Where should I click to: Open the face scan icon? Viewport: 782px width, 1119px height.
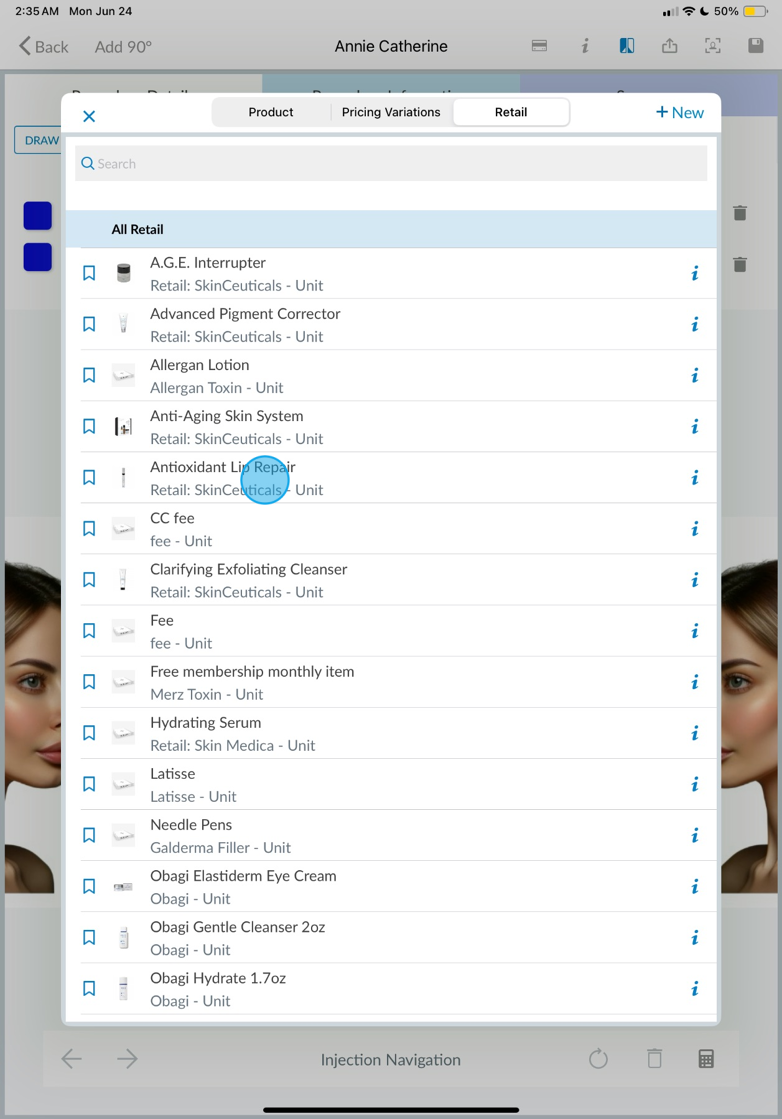[712, 46]
